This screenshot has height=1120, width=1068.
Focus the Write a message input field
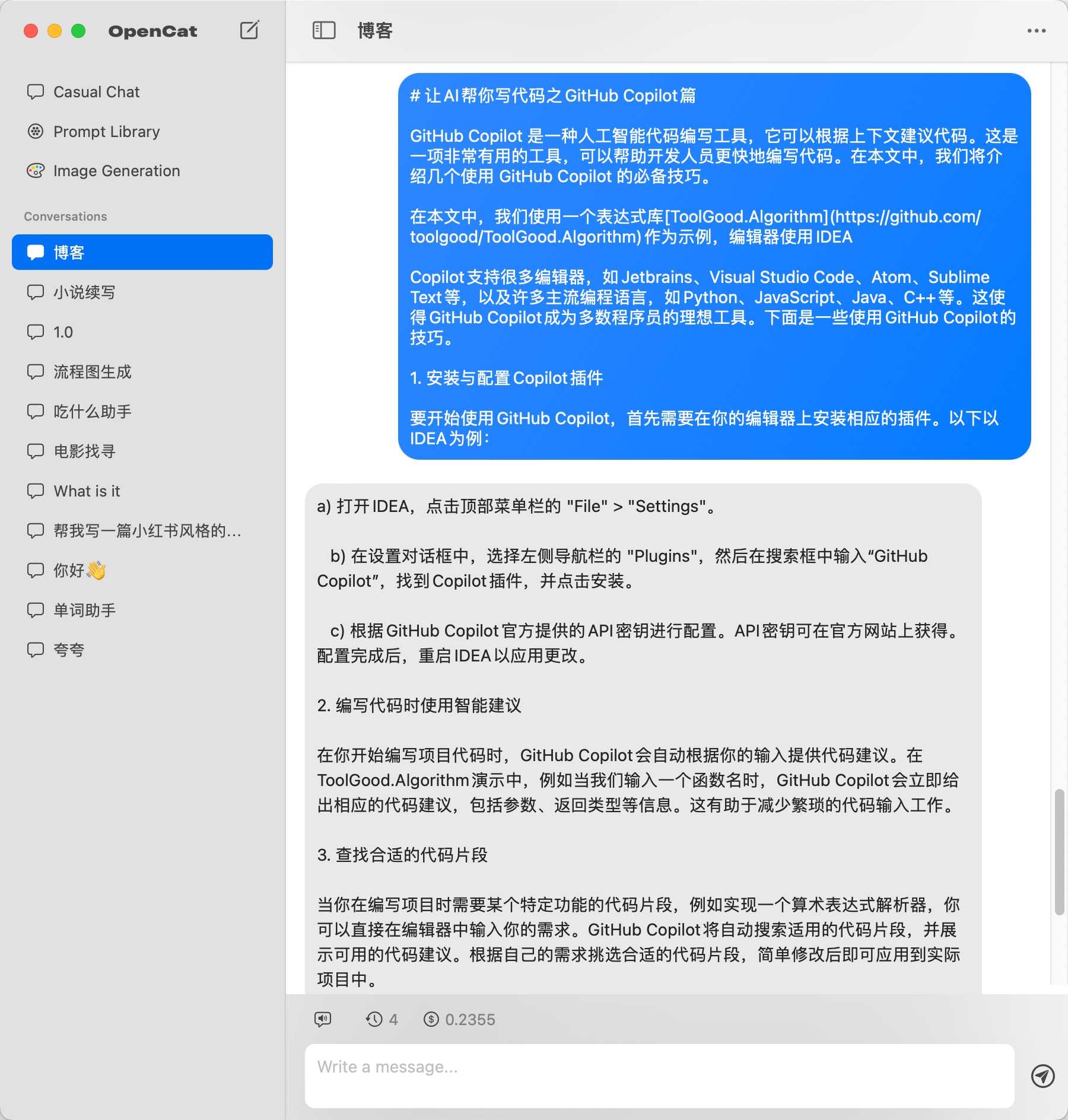[x=659, y=1076]
